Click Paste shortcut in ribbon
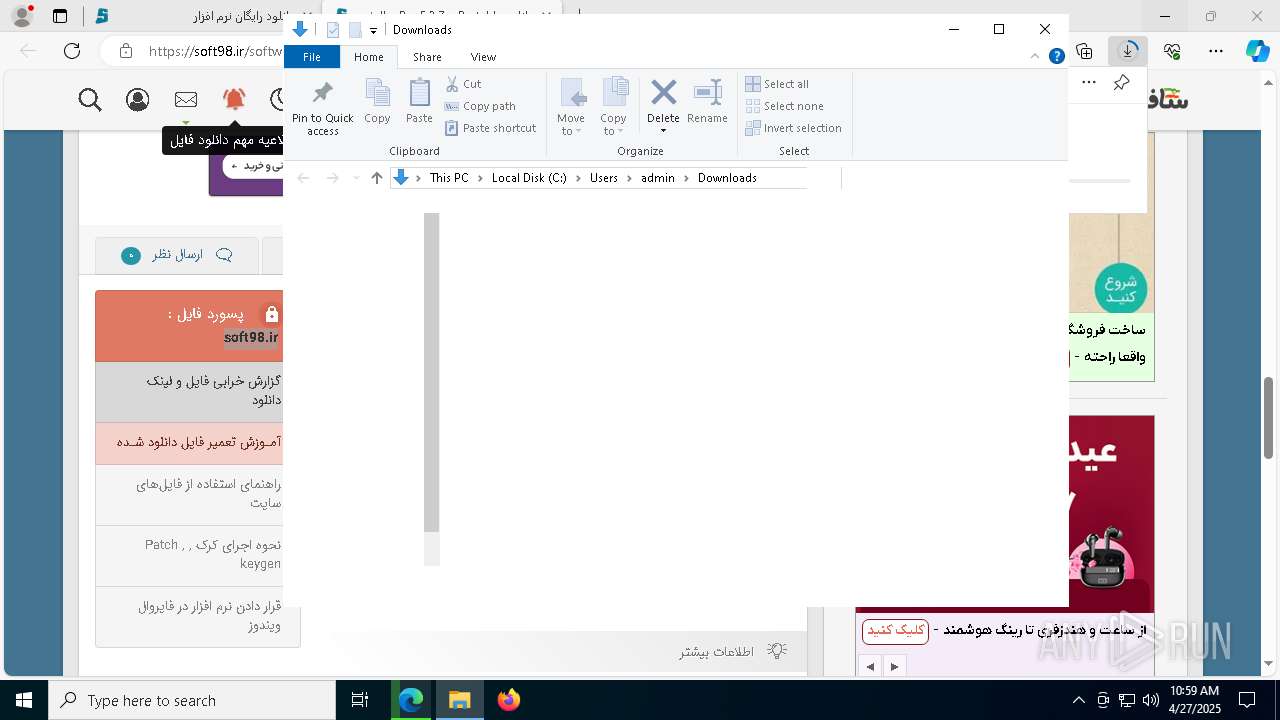Screen dimensions: 1280x720 (490, 128)
